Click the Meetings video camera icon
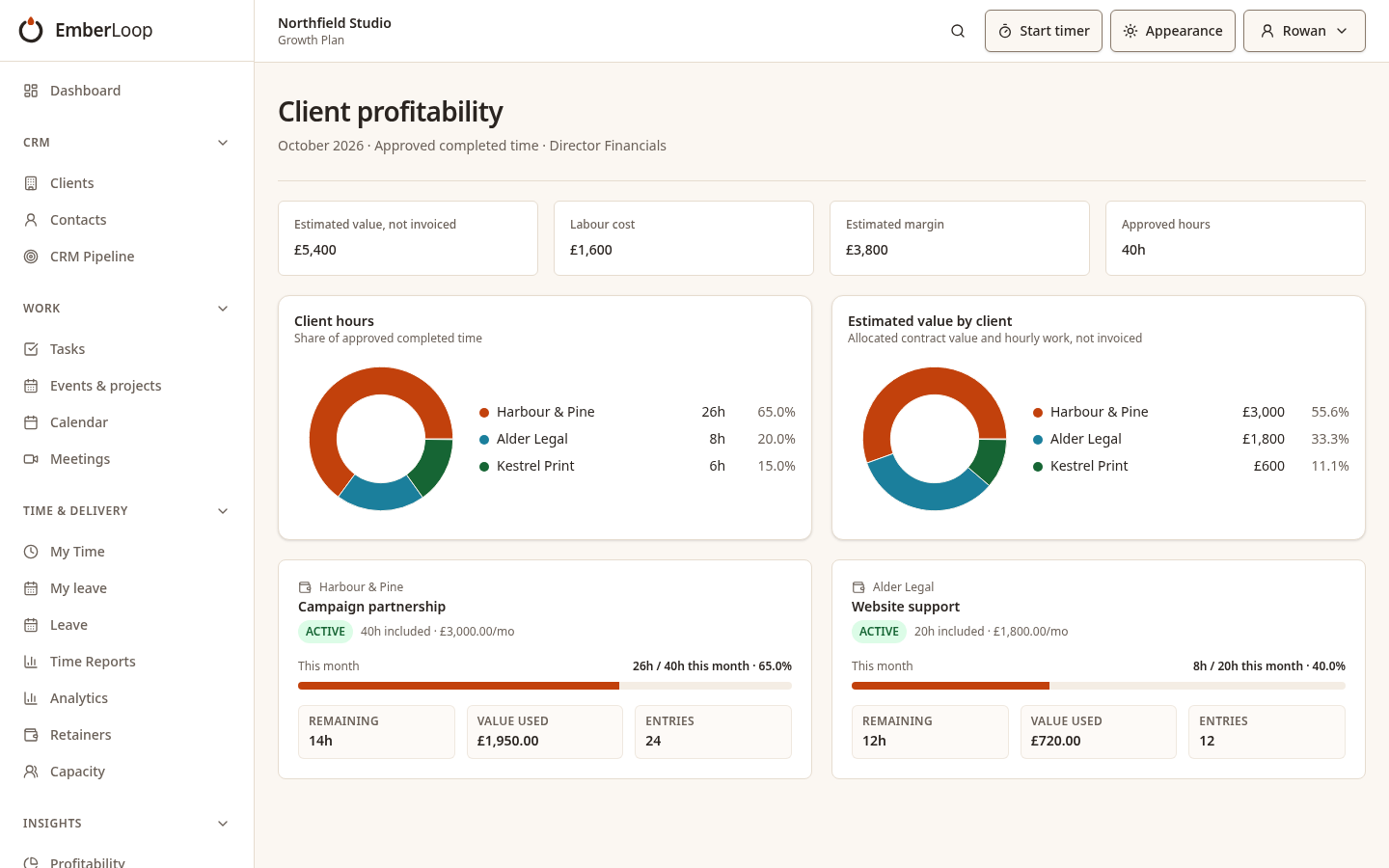Image resolution: width=1389 pixels, height=868 pixels. 31,459
